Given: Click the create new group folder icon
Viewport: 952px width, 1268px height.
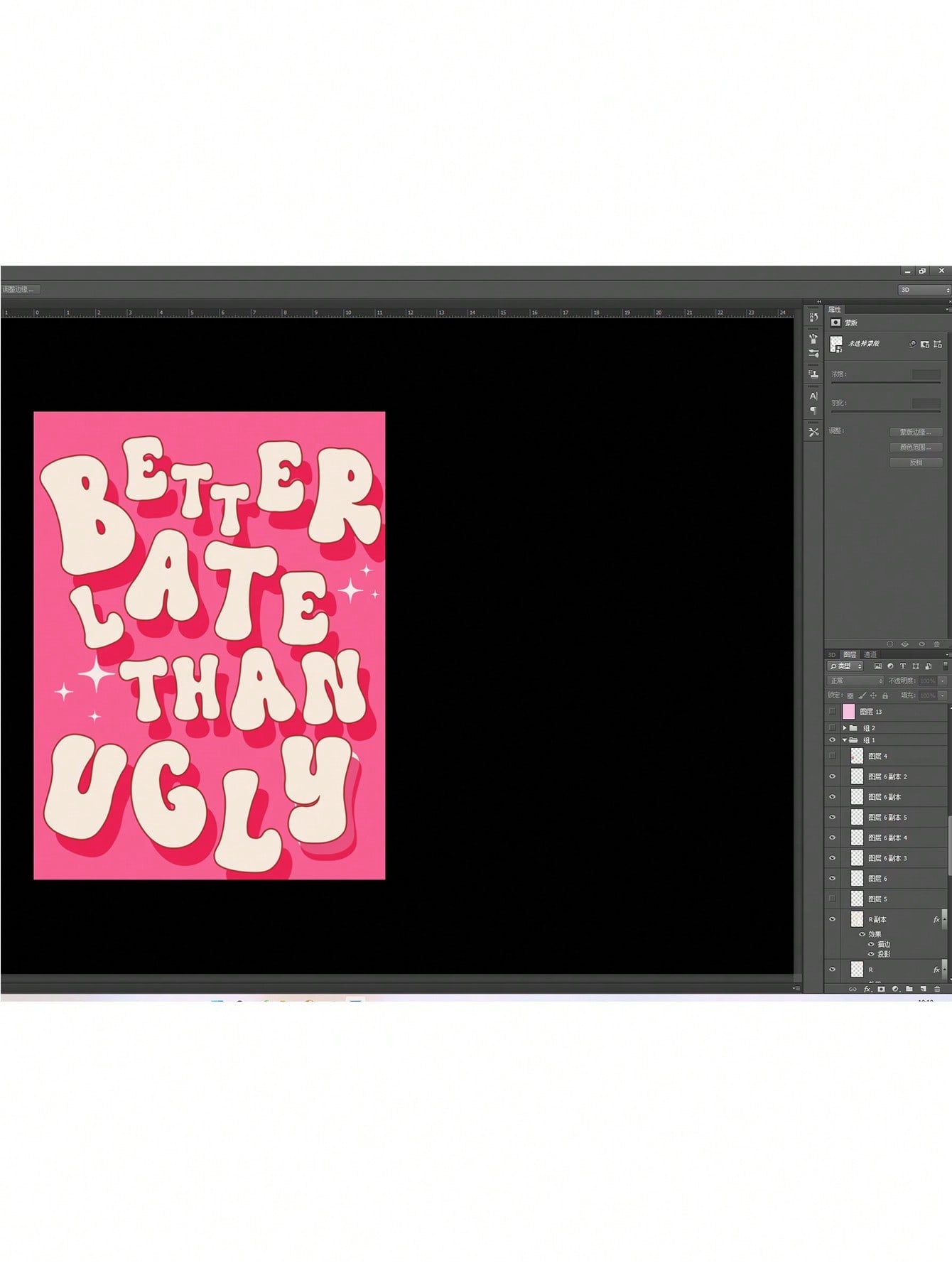Looking at the screenshot, I should tap(909, 989).
